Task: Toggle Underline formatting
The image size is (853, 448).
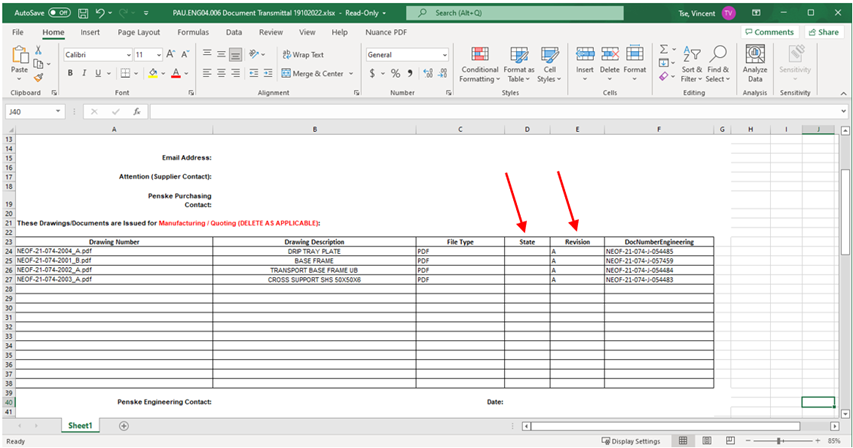Action: tap(98, 73)
